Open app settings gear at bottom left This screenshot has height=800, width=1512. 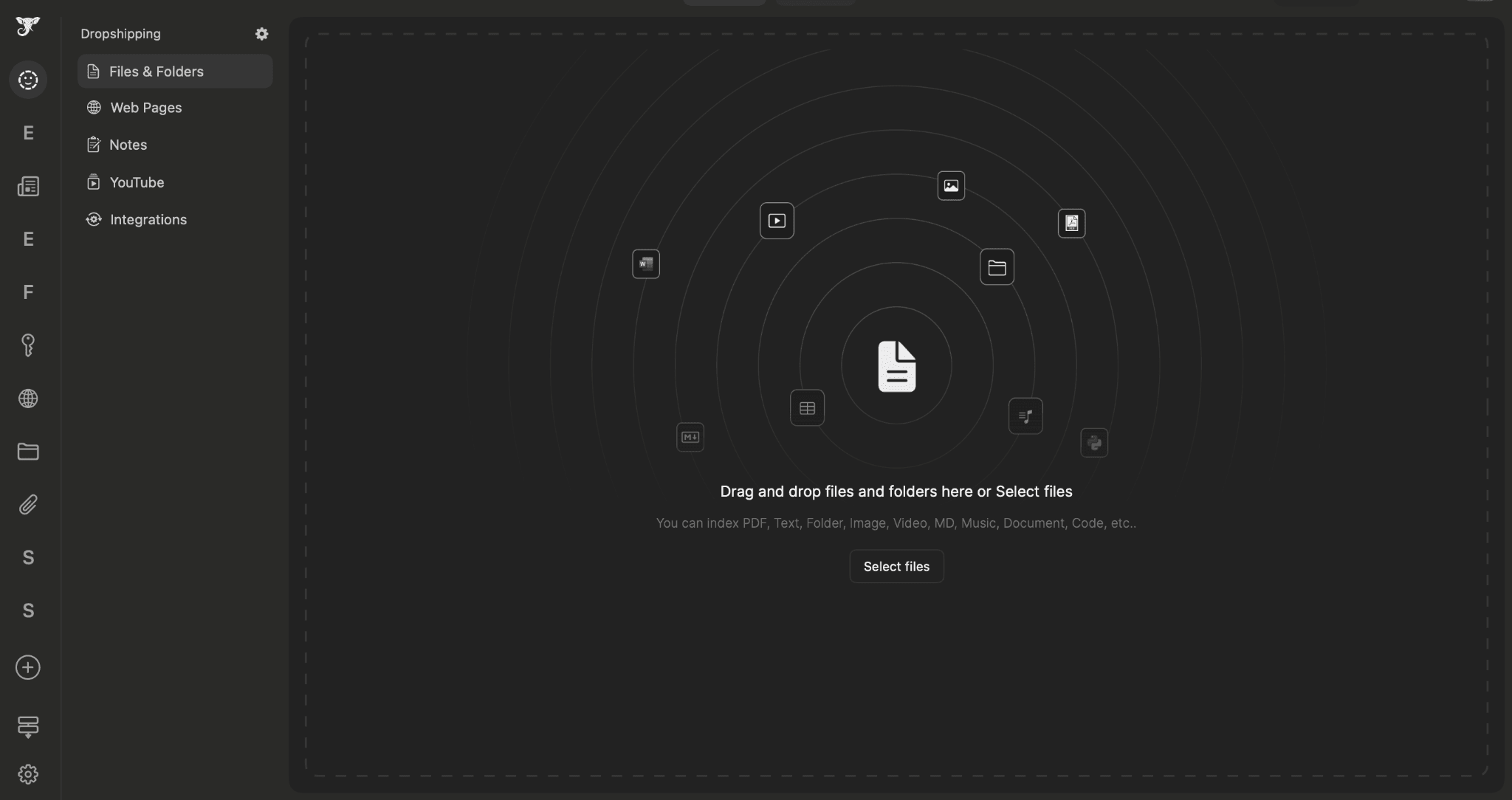point(28,774)
